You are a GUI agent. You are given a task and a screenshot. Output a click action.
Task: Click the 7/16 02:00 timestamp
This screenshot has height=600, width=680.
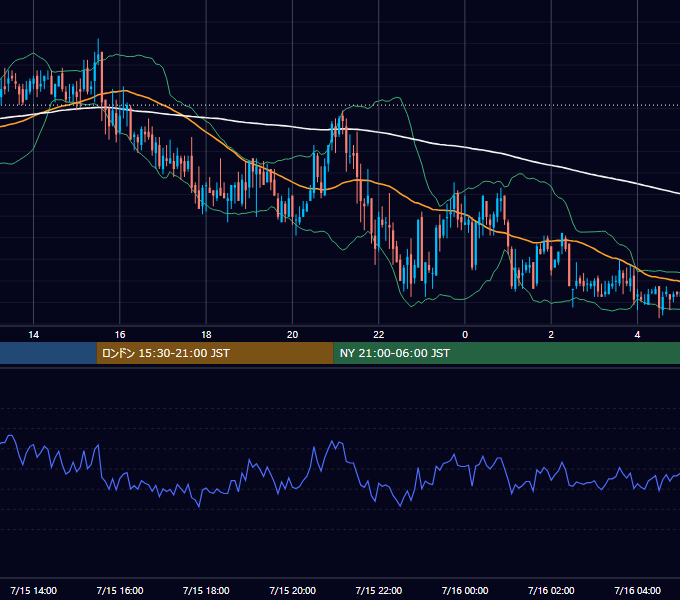(x=551, y=590)
